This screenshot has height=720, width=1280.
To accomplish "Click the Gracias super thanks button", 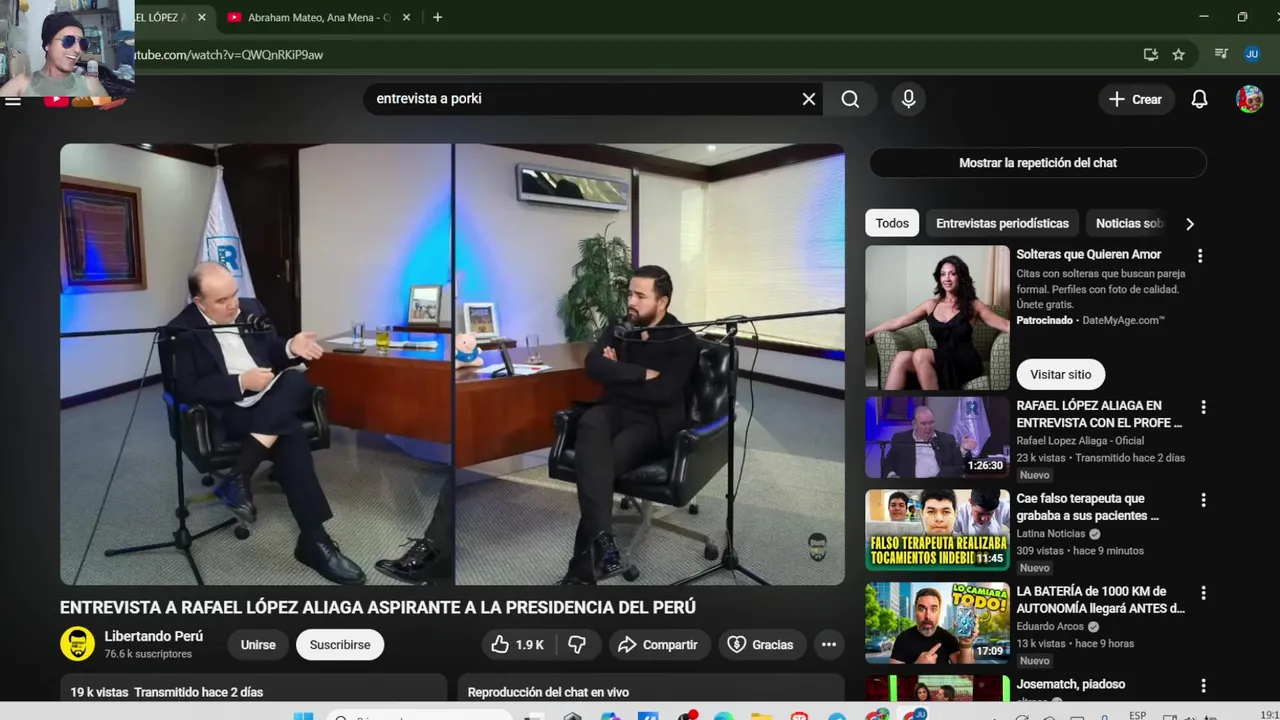I will (760, 645).
